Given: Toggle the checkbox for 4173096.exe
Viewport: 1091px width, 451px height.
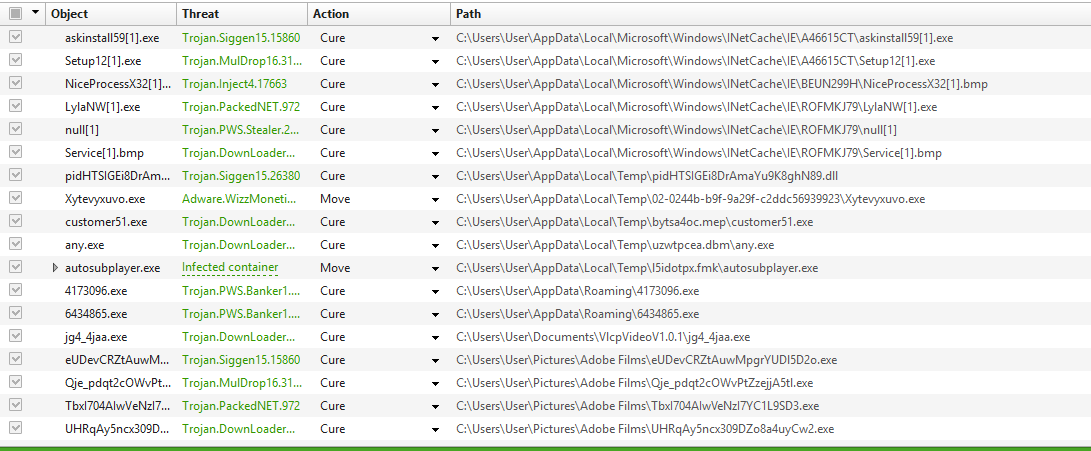Looking at the screenshot, I should (x=15, y=291).
